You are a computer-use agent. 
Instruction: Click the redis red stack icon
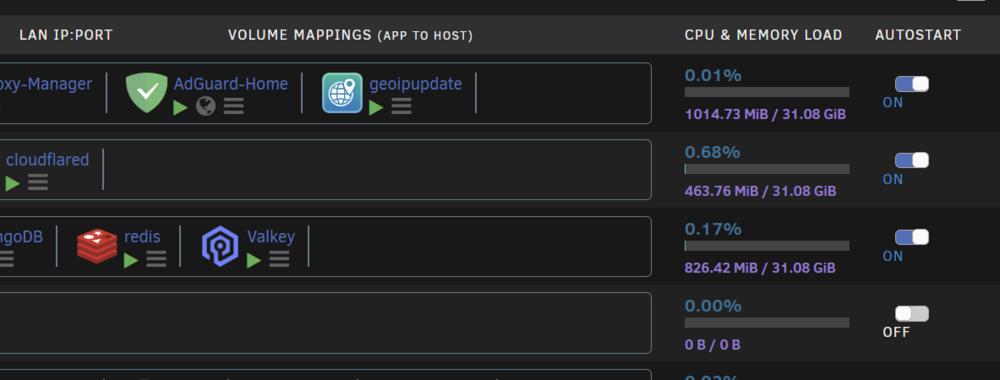pyautogui.click(x=97, y=246)
